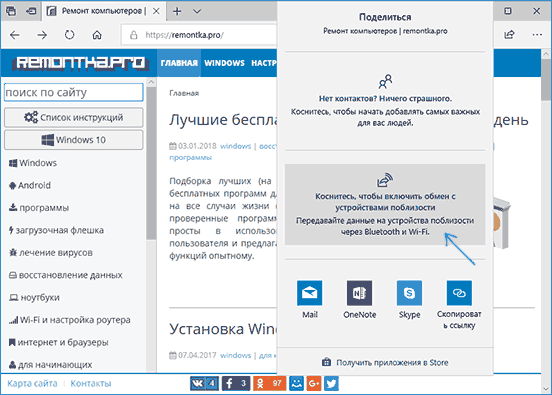Open the Установка Windows article heading
Screen dimensions: 552x395
tap(223, 329)
